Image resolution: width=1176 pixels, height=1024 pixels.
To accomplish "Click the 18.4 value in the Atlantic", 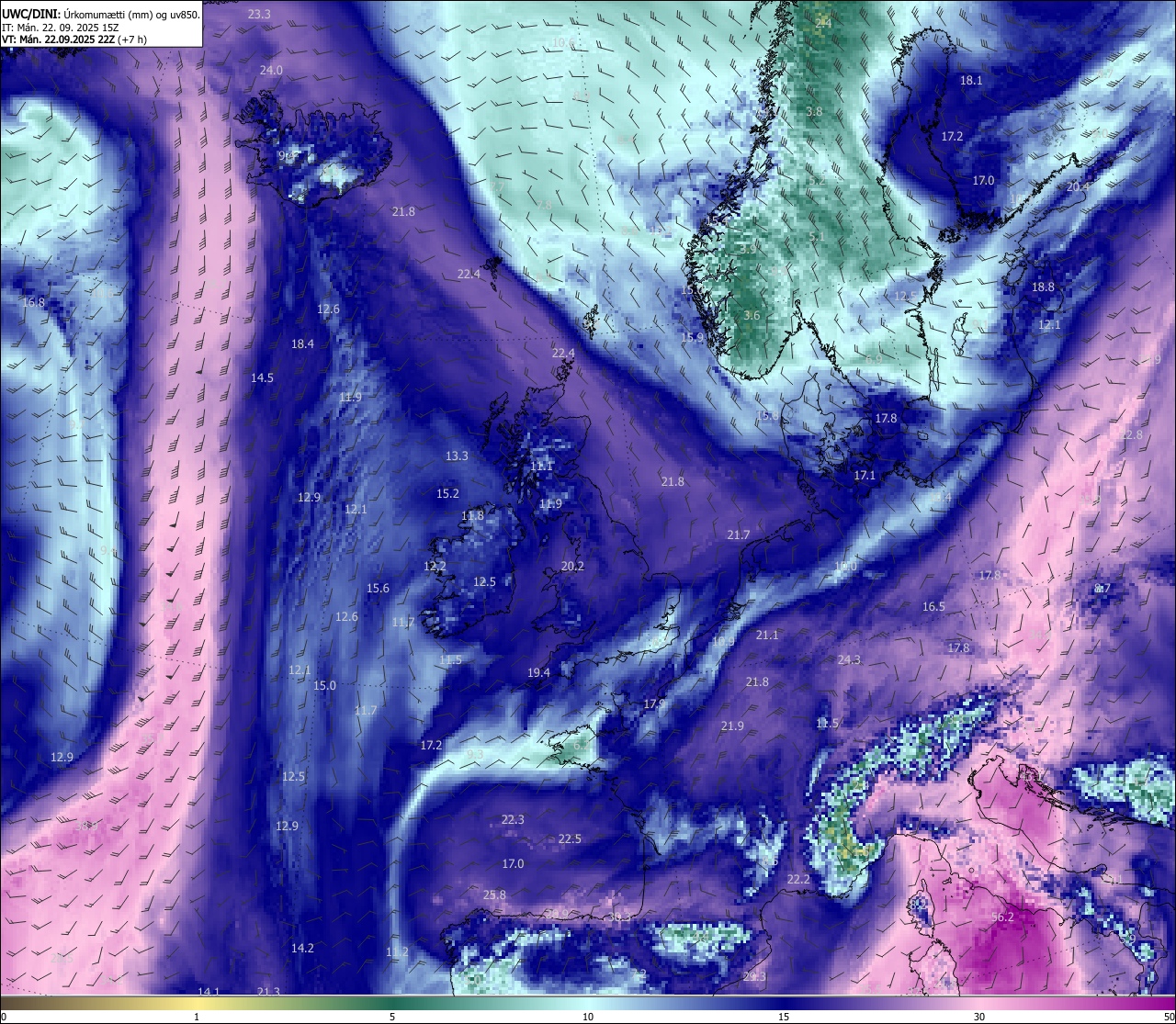I will pyautogui.click(x=302, y=343).
